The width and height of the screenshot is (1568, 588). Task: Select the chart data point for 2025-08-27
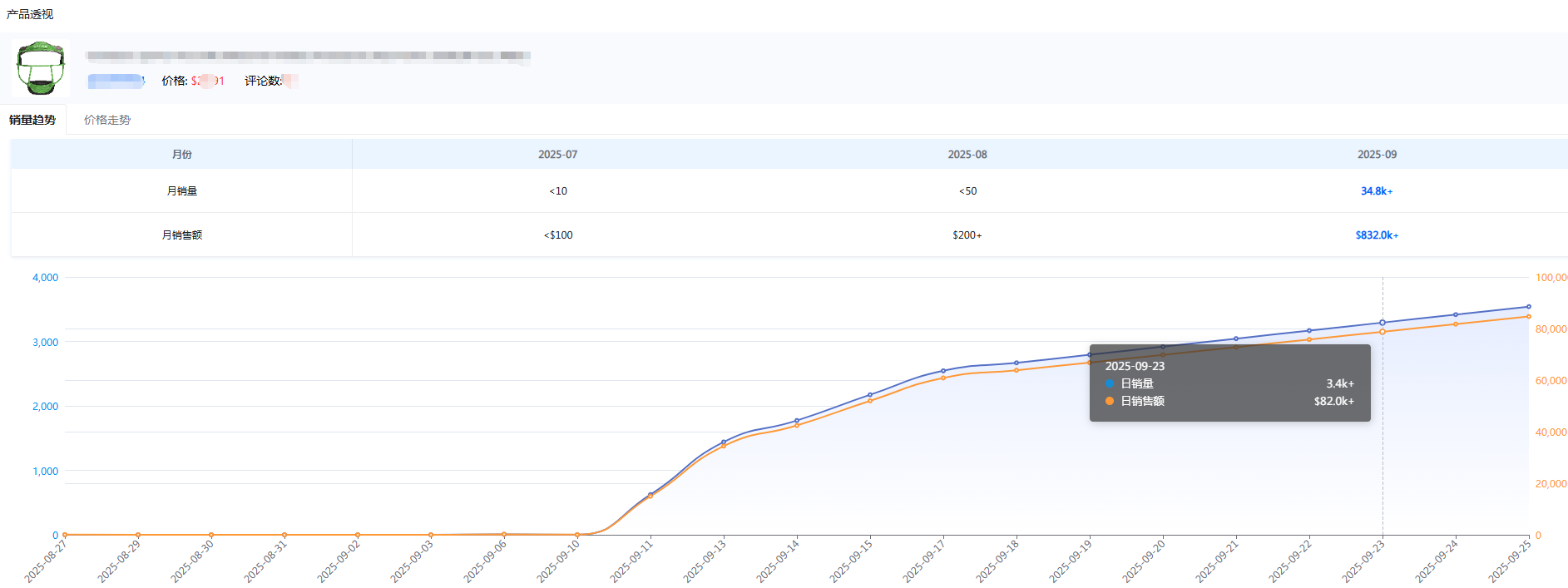pos(65,535)
